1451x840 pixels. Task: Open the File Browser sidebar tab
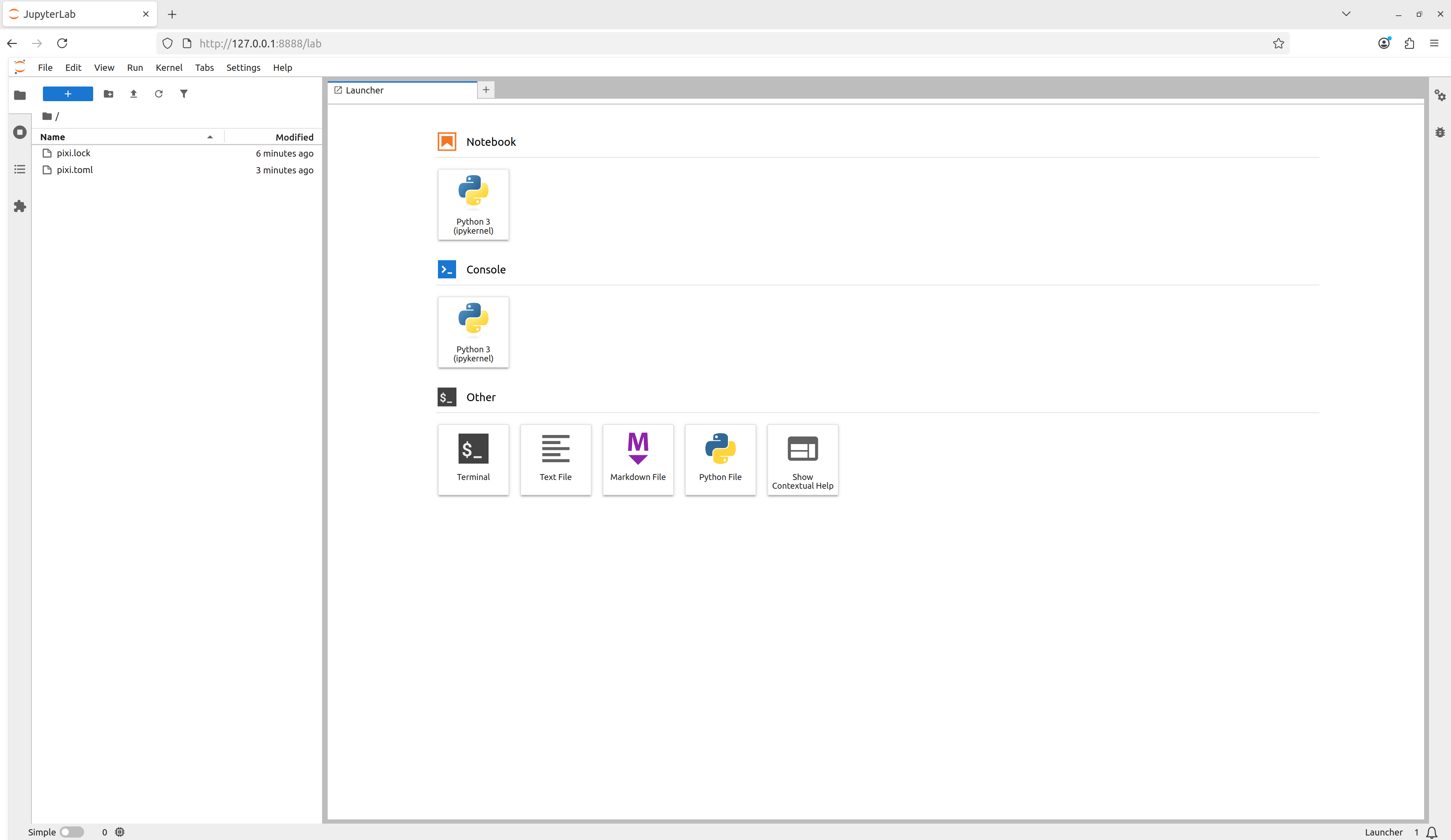tap(20, 95)
